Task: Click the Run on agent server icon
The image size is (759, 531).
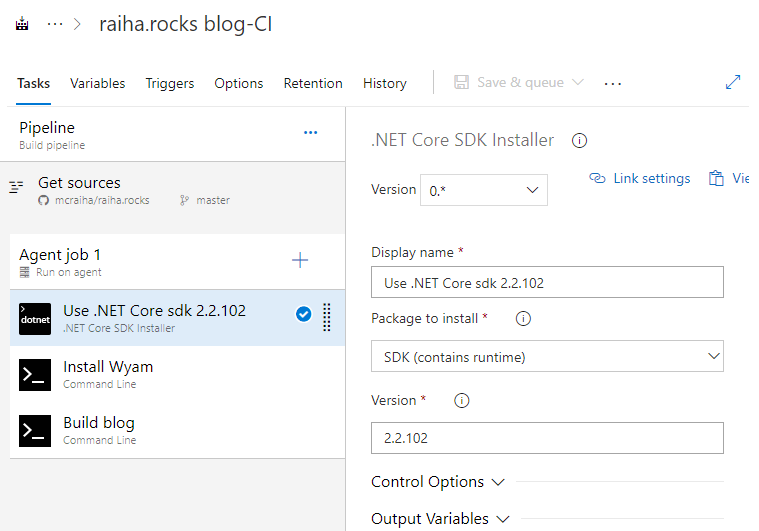Action: coord(25,273)
